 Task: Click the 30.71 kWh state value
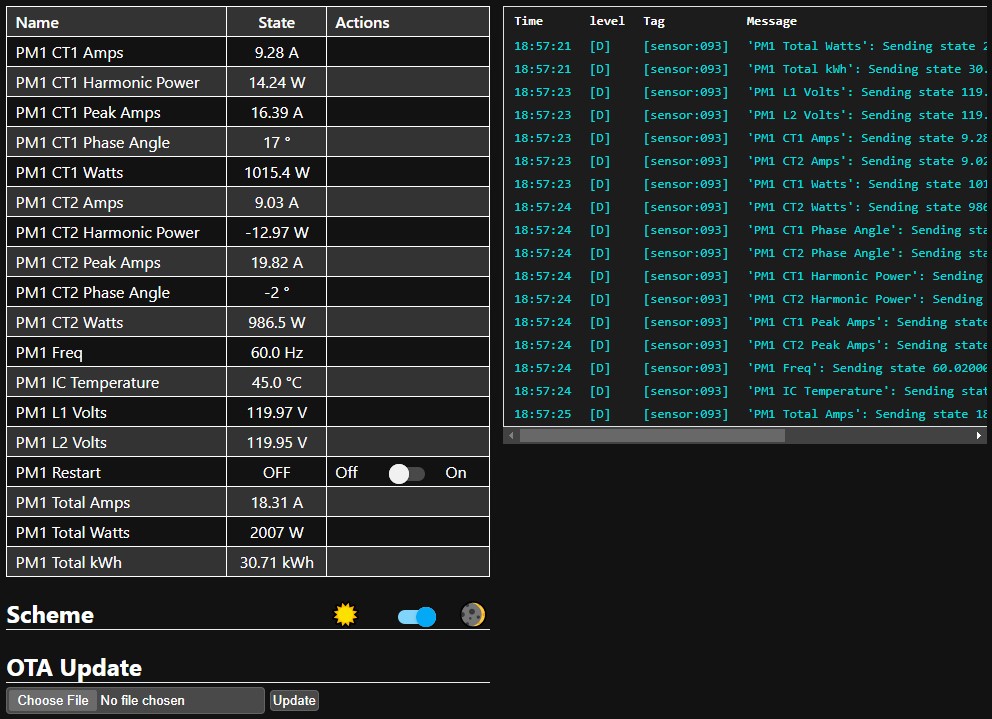point(277,563)
